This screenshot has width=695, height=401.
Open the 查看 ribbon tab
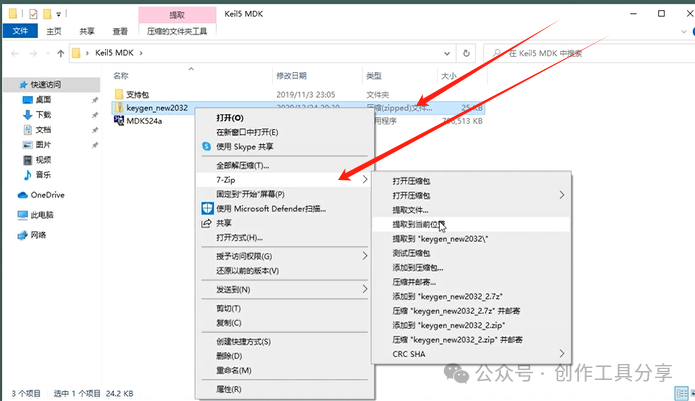click(120, 31)
